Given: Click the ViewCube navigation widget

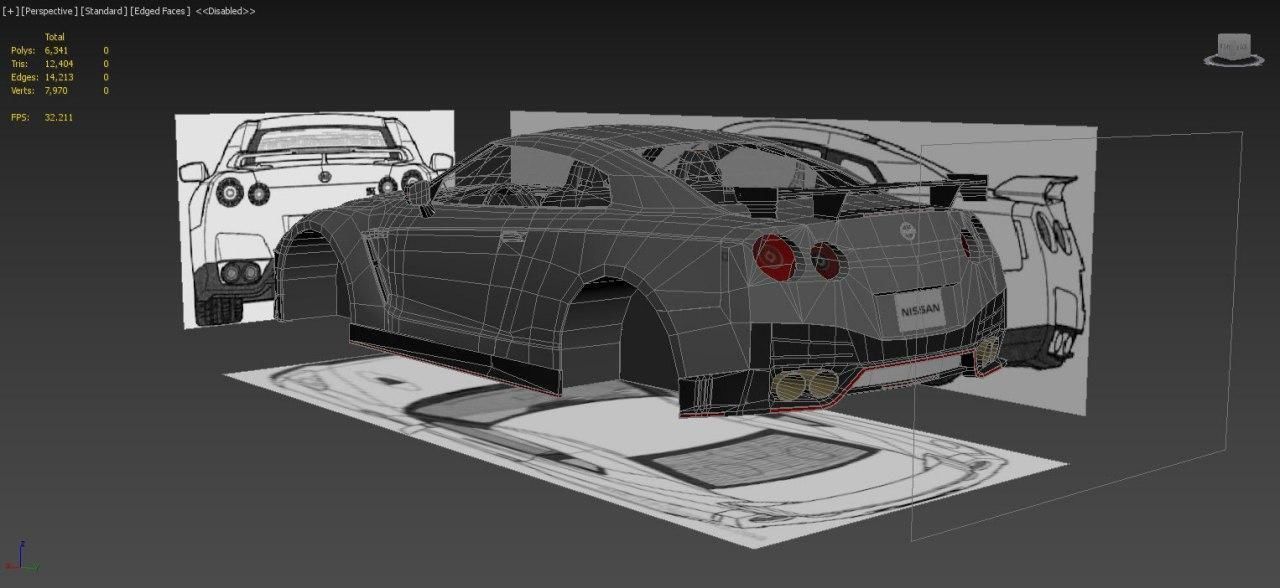Looking at the screenshot, I should pos(1232,49).
